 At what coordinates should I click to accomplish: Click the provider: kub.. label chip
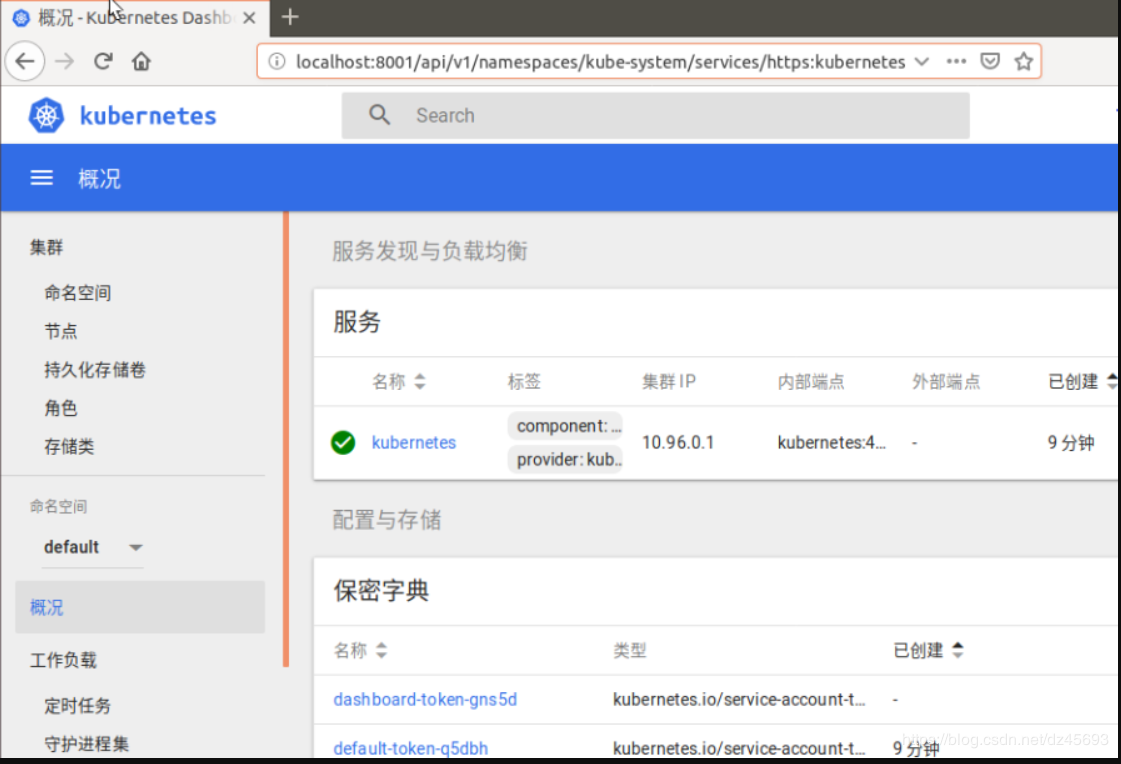click(x=565, y=460)
